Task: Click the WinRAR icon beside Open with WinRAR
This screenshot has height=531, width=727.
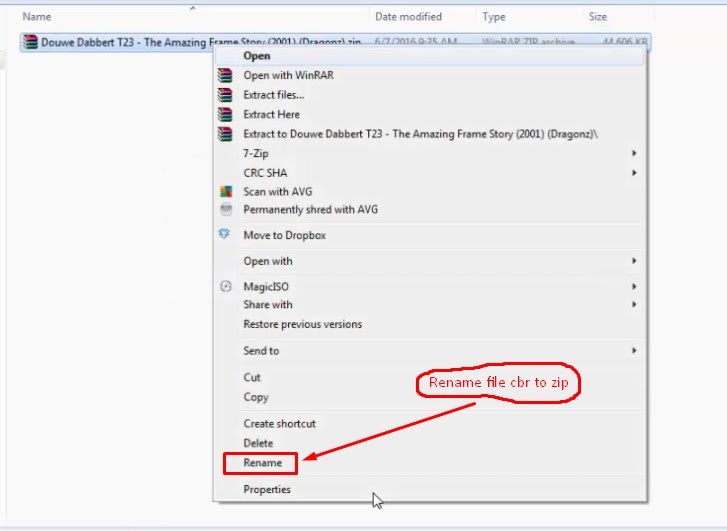Action: (x=225, y=75)
